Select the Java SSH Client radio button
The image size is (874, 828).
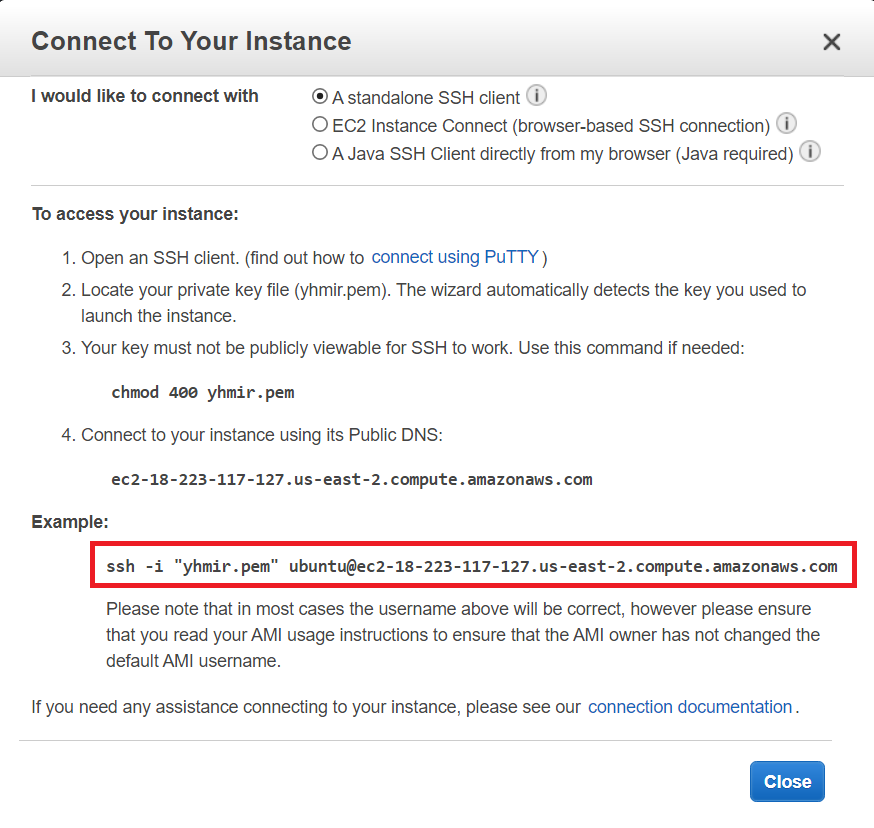point(320,153)
